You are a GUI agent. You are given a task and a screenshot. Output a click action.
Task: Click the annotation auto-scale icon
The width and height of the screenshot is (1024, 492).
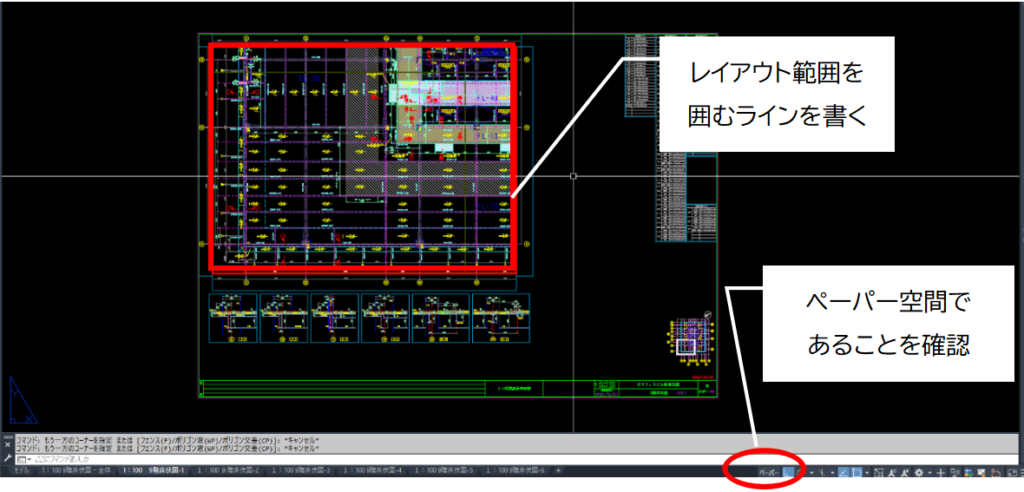(x=906, y=472)
